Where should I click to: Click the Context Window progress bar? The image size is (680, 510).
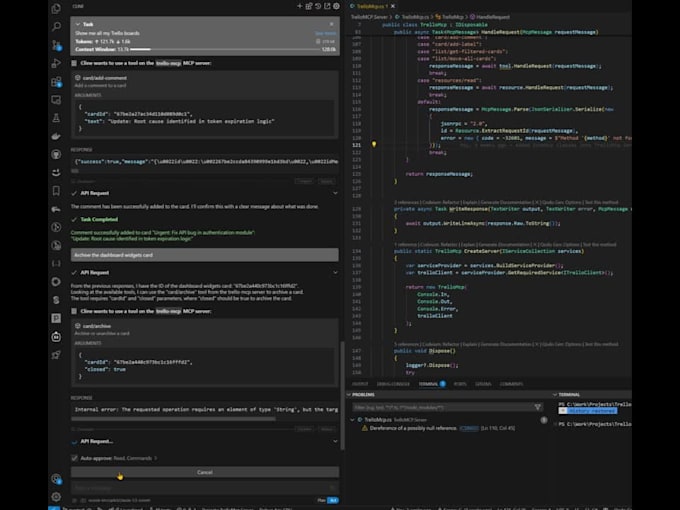pyautogui.click(x=226, y=49)
